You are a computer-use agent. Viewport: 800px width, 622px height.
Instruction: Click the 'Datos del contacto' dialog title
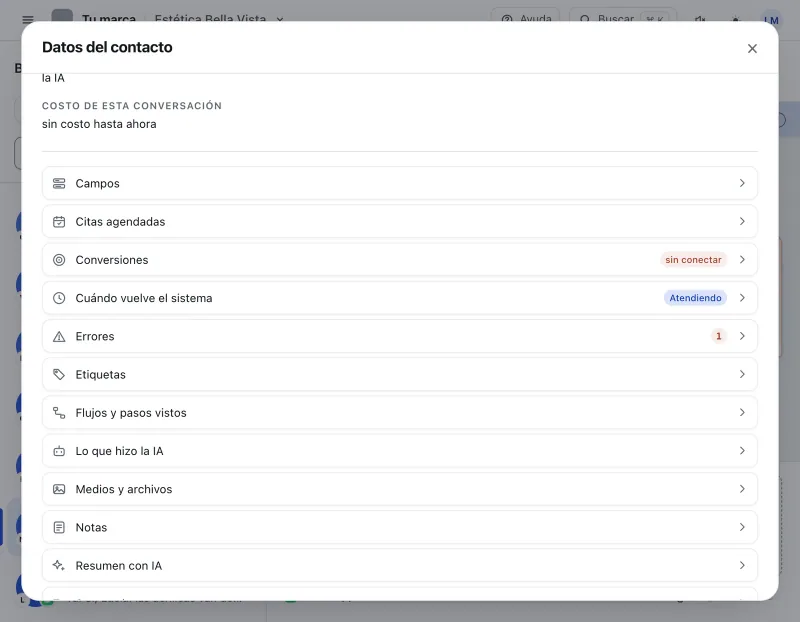[107, 47]
